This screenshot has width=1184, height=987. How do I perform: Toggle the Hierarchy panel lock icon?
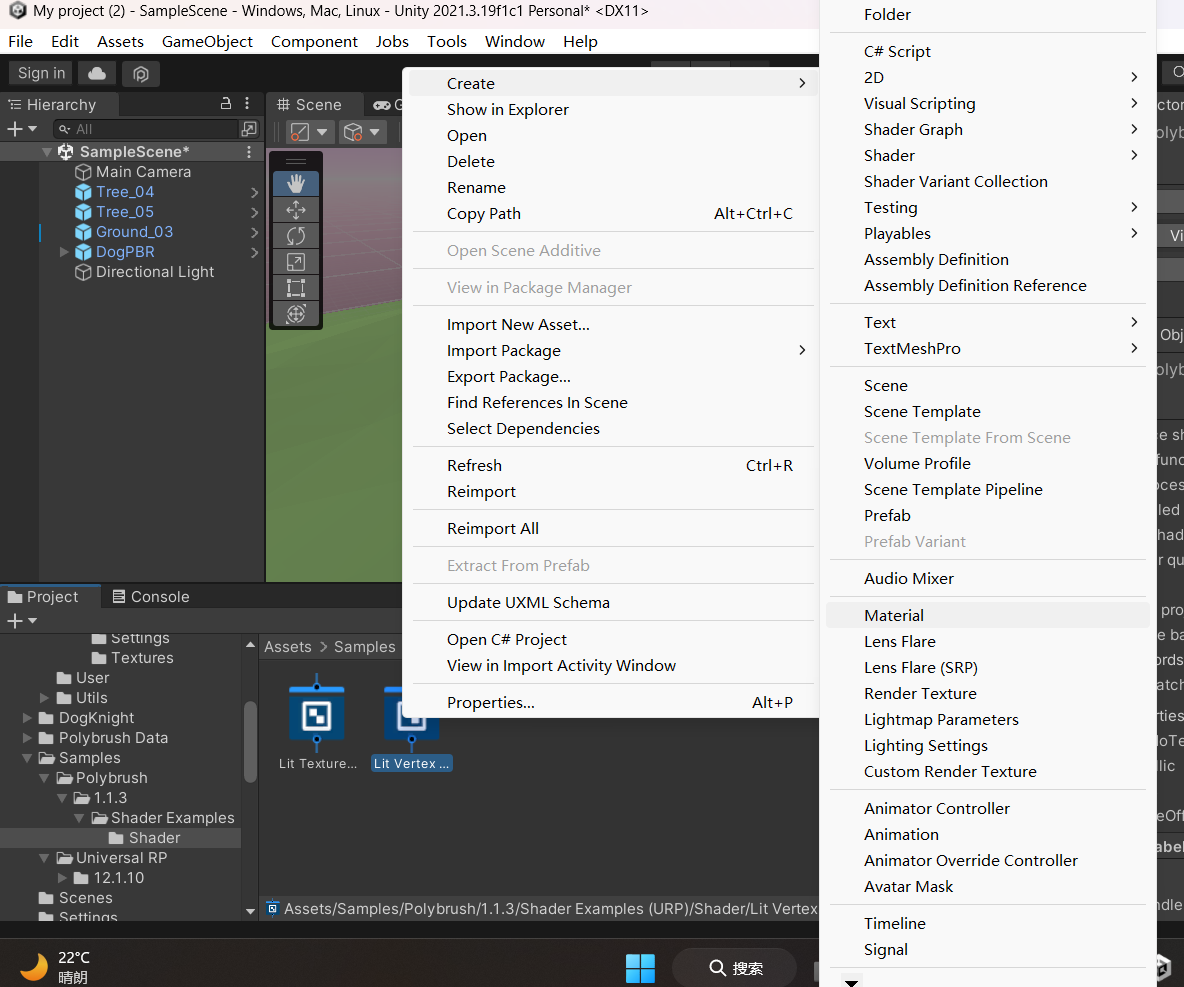click(226, 103)
